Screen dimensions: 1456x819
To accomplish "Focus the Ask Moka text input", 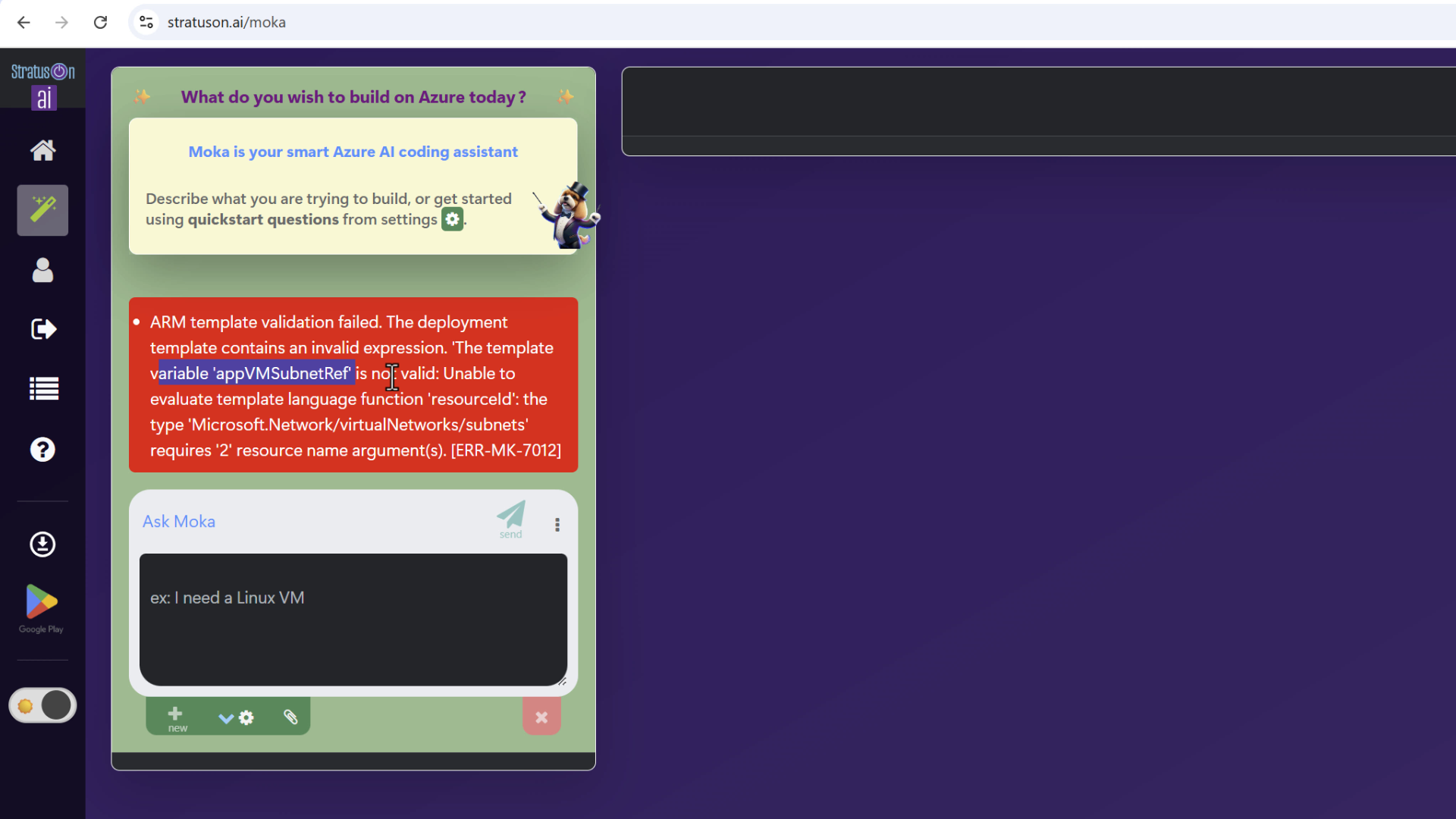I will click(353, 618).
